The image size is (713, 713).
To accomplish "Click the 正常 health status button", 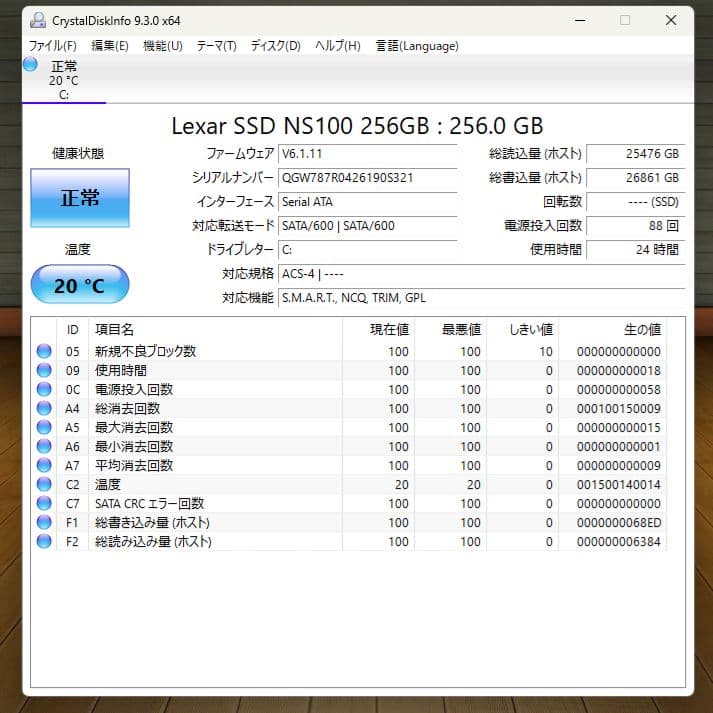I will point(80,198).
